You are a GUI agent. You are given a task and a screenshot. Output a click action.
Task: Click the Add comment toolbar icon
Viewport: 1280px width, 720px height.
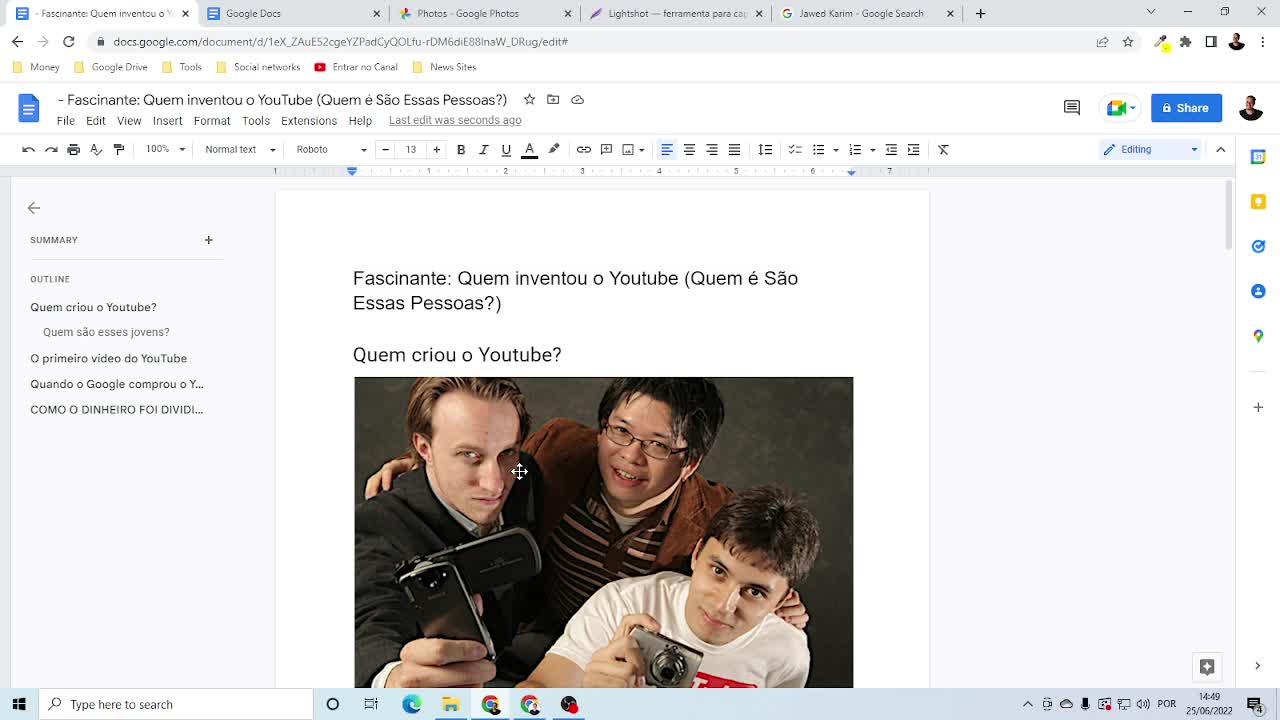tap(606, 149)
